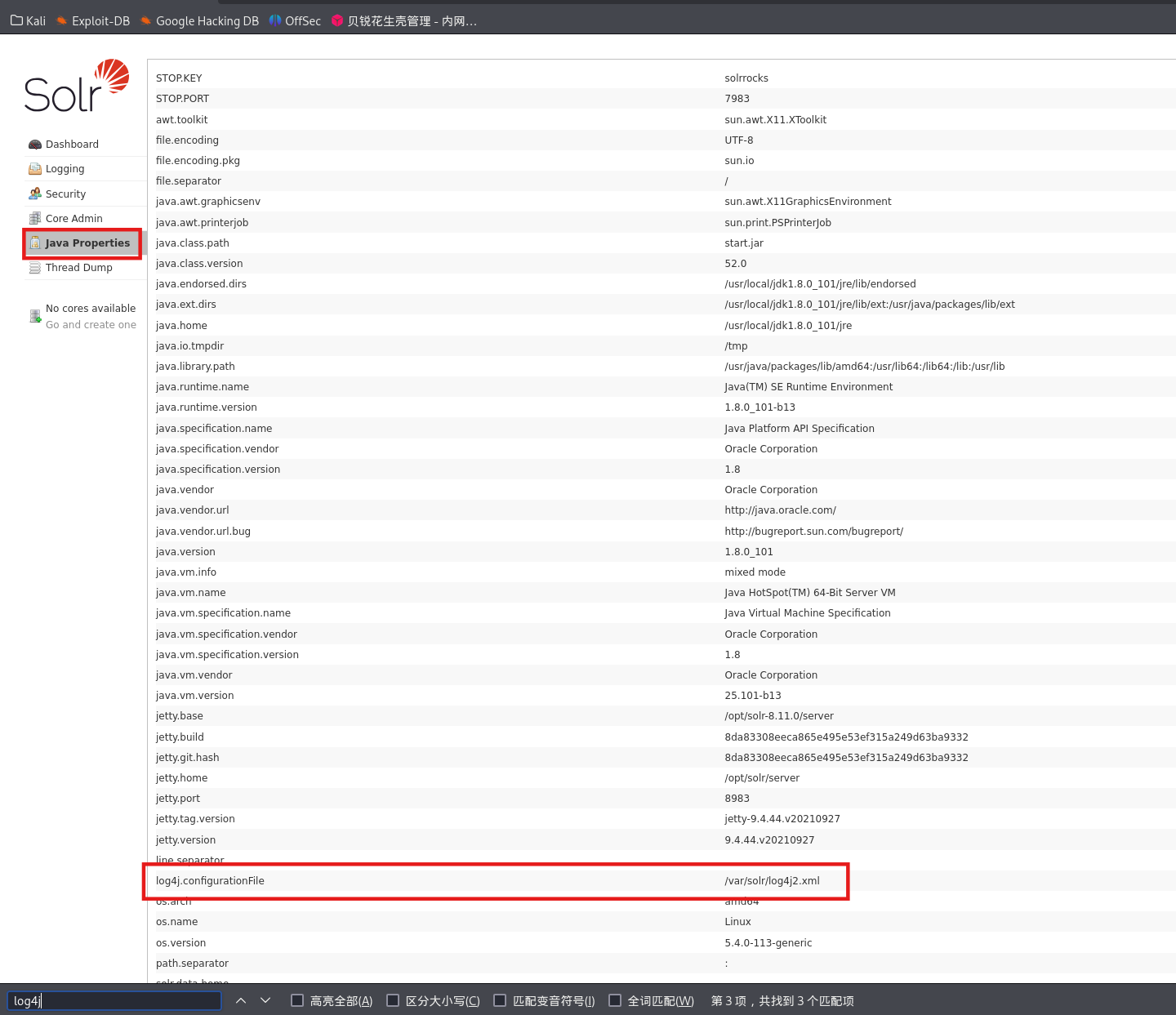The image size is (1176, 1015).
Task: Click the java.vm.name value Java HotSpot
Action: (x=810, y=592)
